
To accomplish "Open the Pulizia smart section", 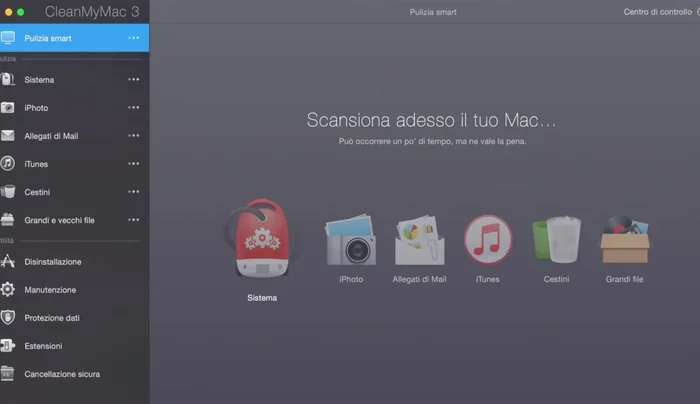I will pyautogui.click(x=75, y=38).
